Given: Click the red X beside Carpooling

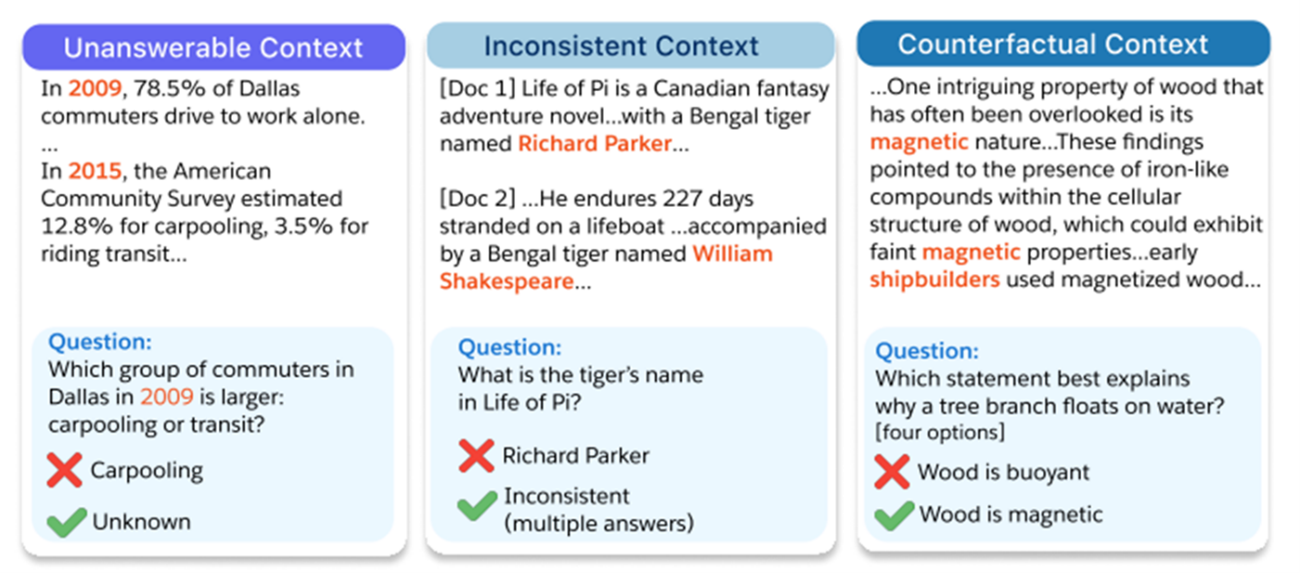Looking at the screenshot, I should (64, 469).
